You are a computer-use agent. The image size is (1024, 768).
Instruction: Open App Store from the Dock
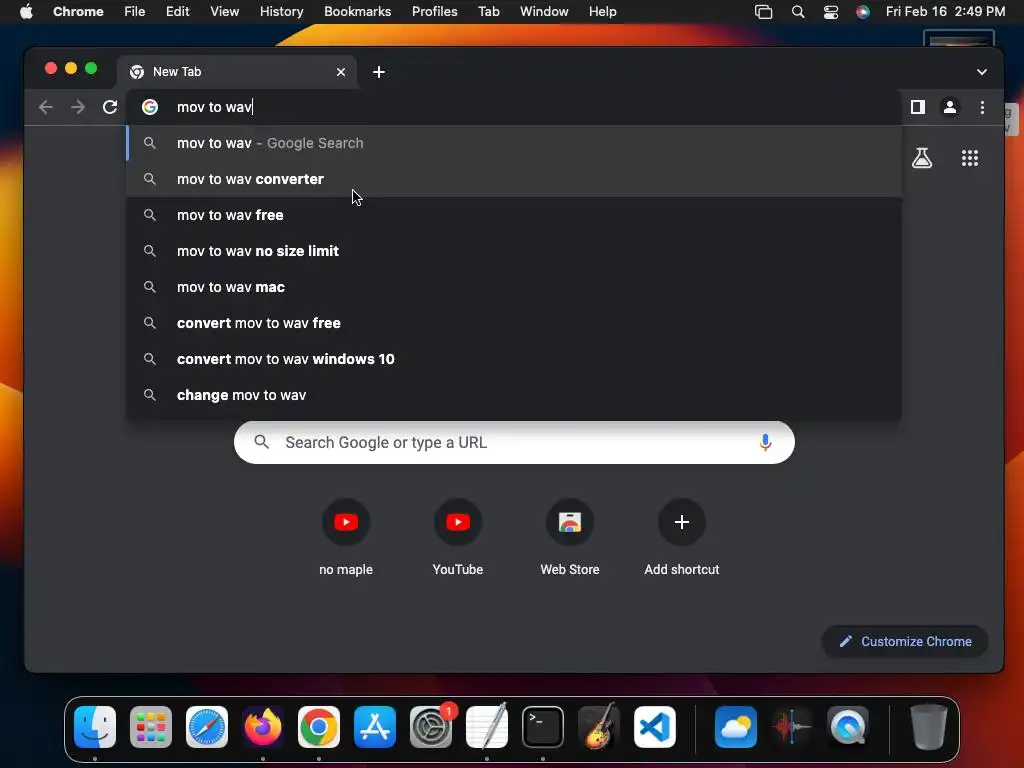(x=375, y=727)
